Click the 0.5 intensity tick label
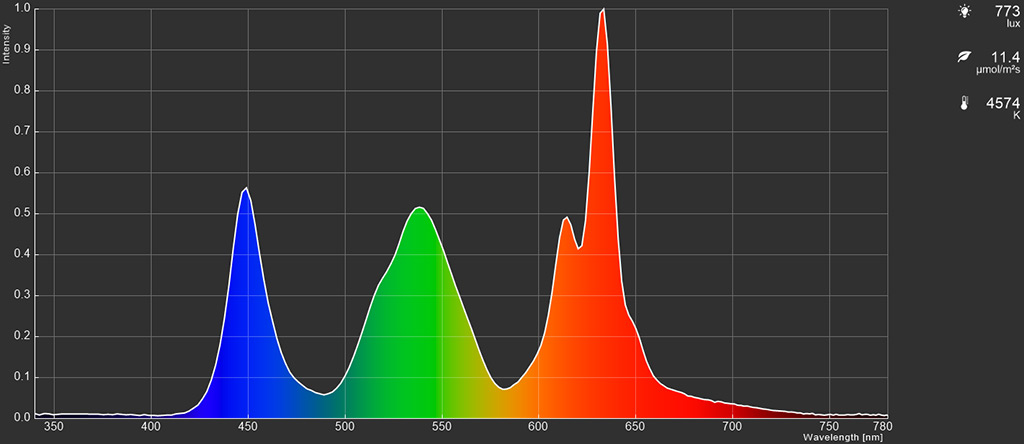Image resolution: width=1024 pixels, height=444 pixels. click(22, 214)
